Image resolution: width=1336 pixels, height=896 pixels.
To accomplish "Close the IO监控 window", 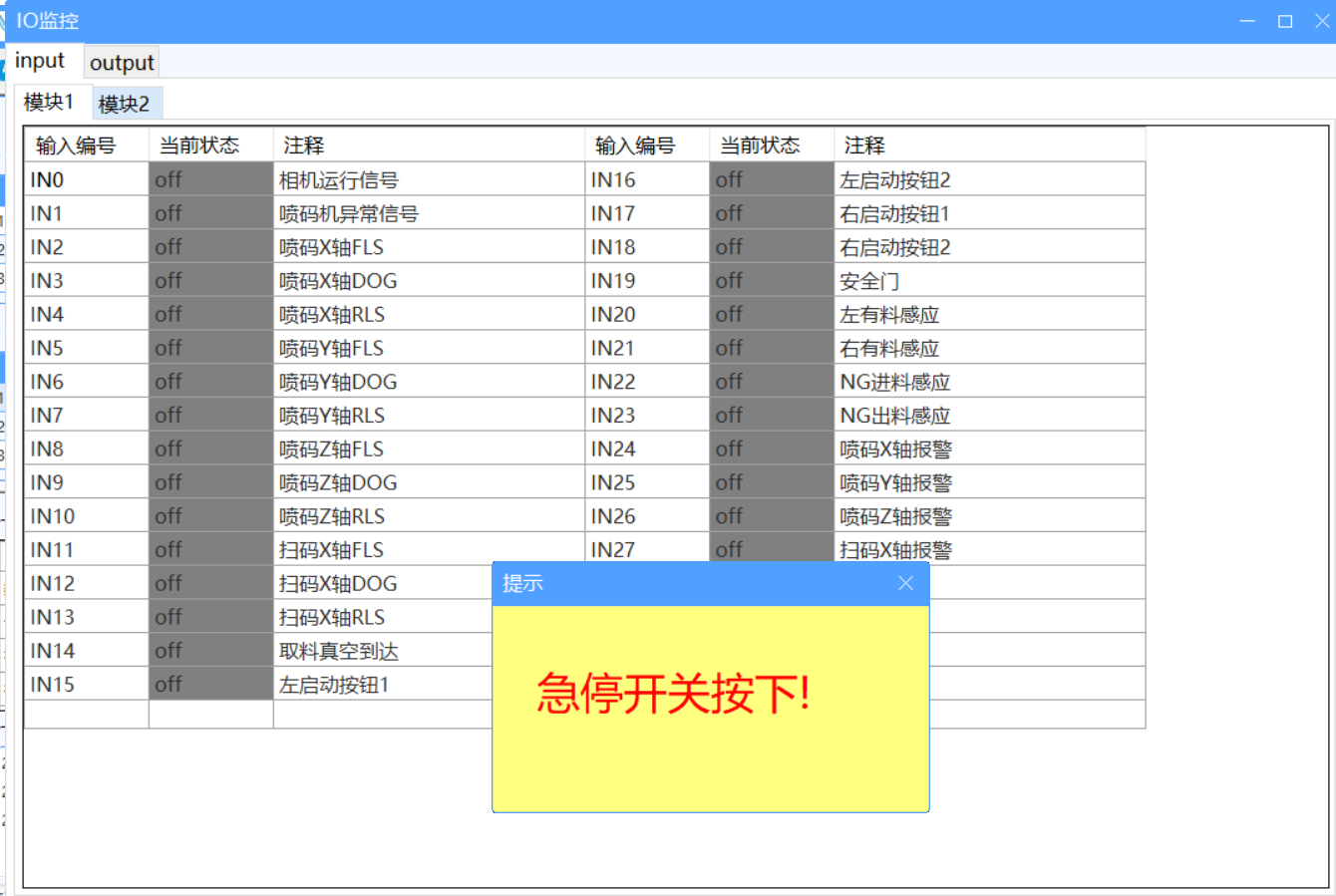I will click(x=1322, y=21).
